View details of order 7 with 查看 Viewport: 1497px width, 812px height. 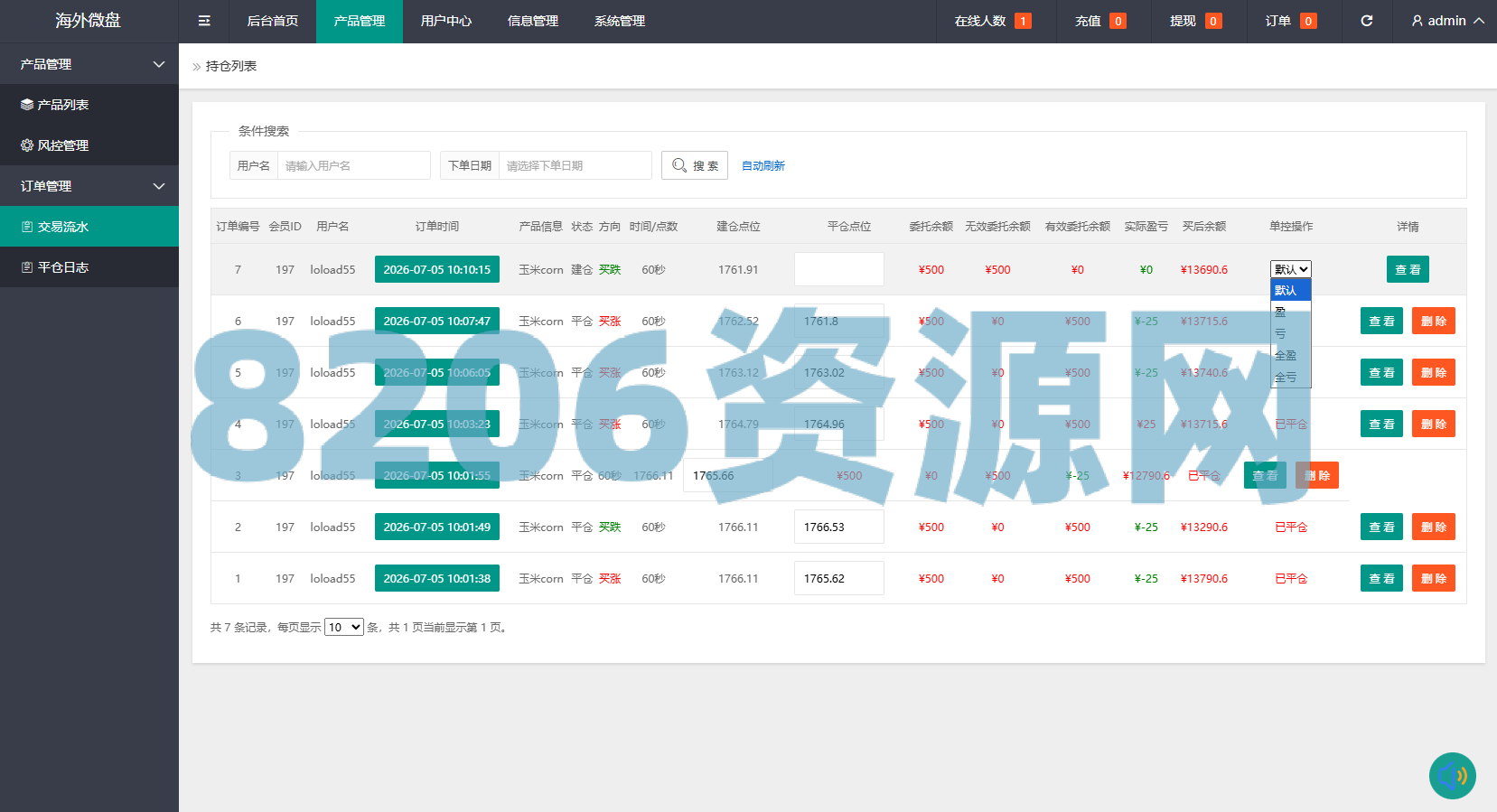pos(1408,269)
